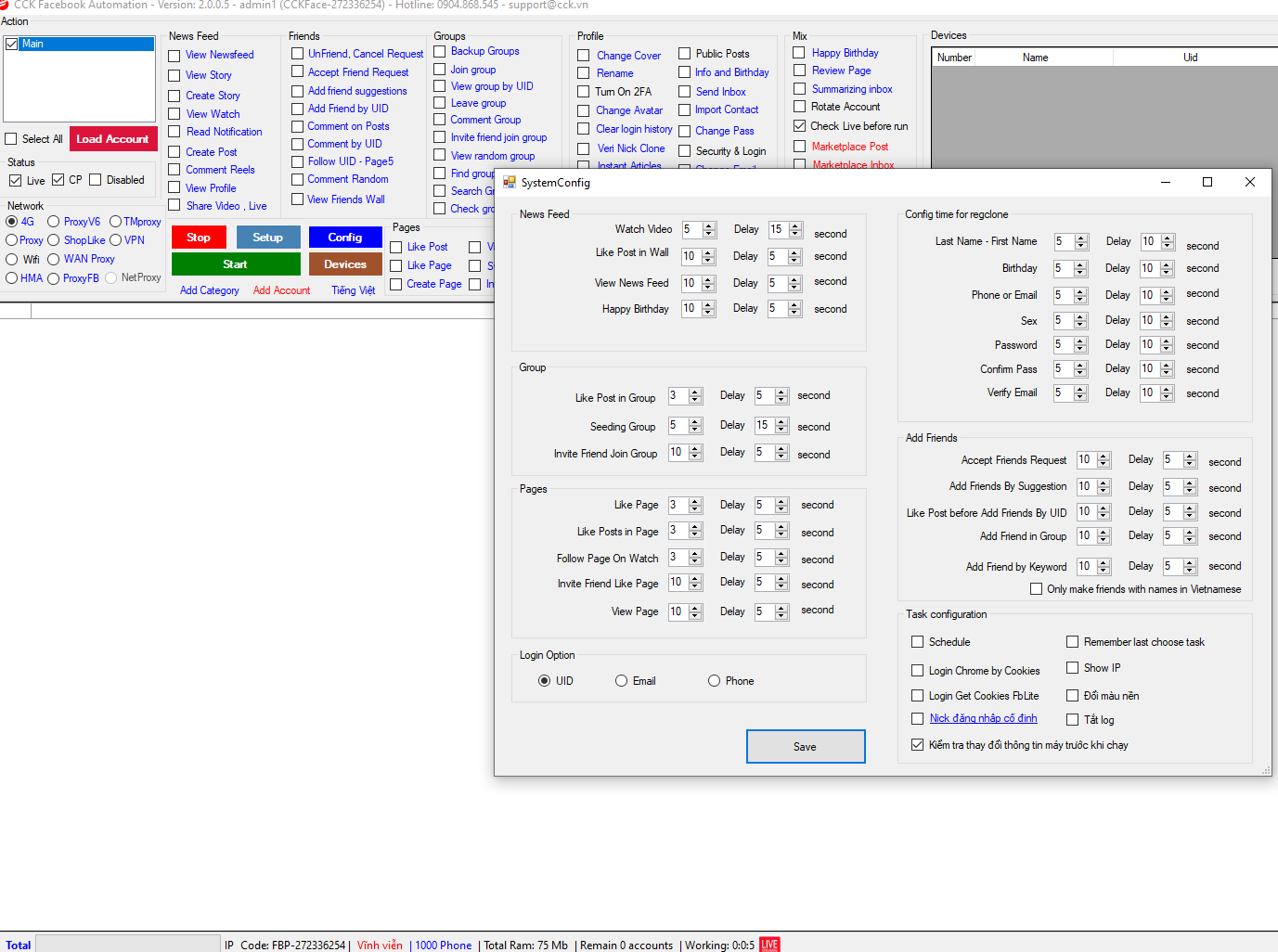This screenshot has width=1278, height=952.
Task: Click the Birthday delay stepper
Action: (x=1168, y=269)
